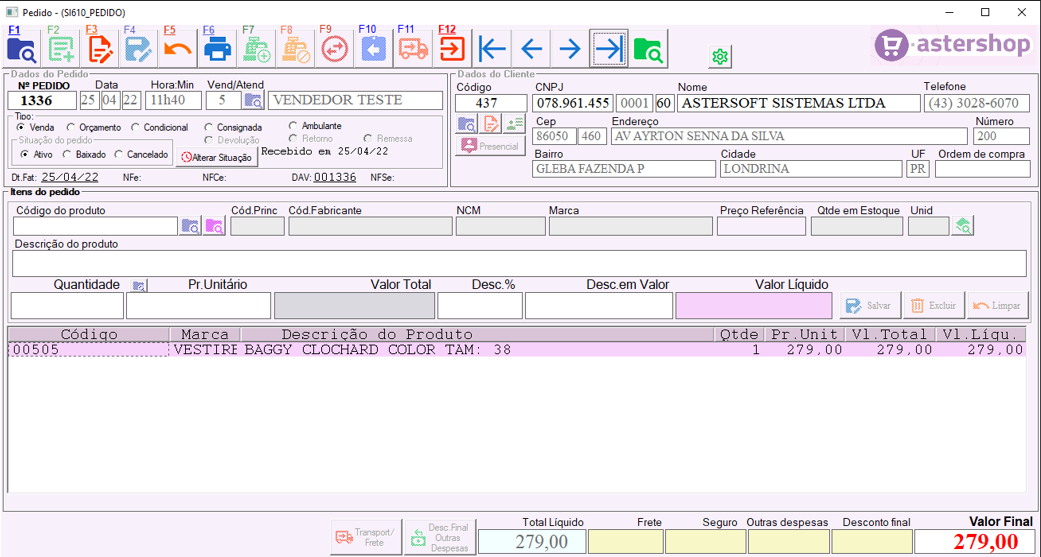Viewport: 1041px width, 557px height.
Task: Click the Pr.Unitário input field
Action: [x=199, y=305]
